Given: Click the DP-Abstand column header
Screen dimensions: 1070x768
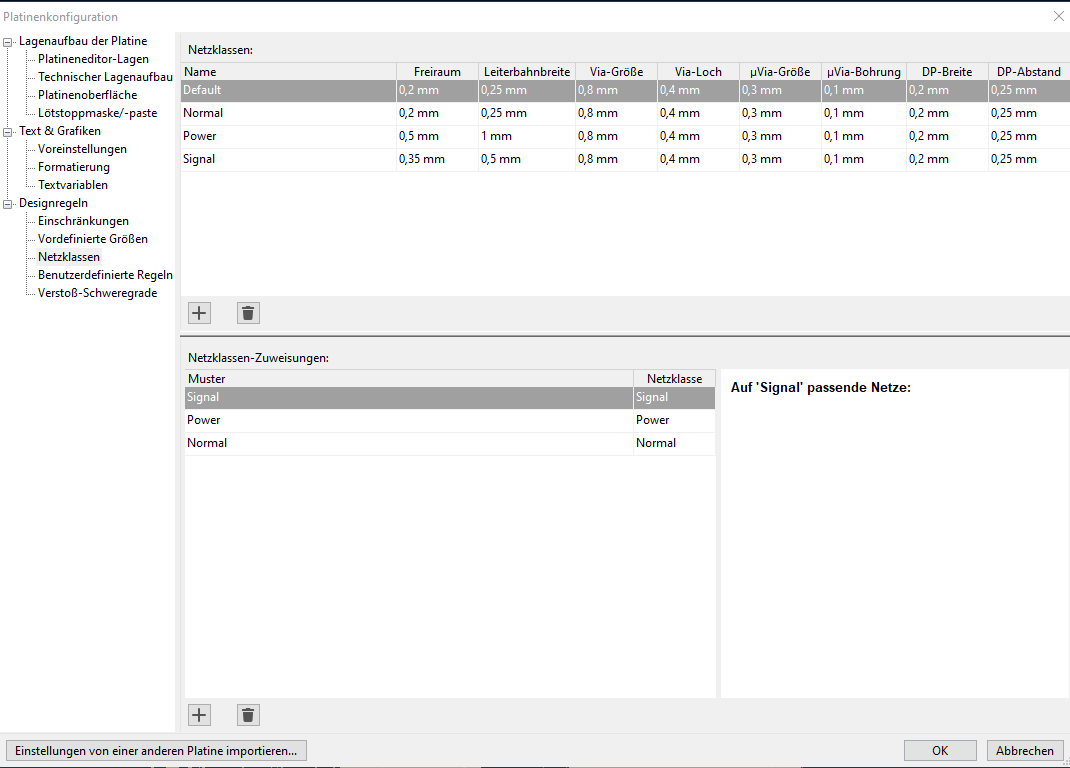Looking at the screenshot, I should point(1029,72).
